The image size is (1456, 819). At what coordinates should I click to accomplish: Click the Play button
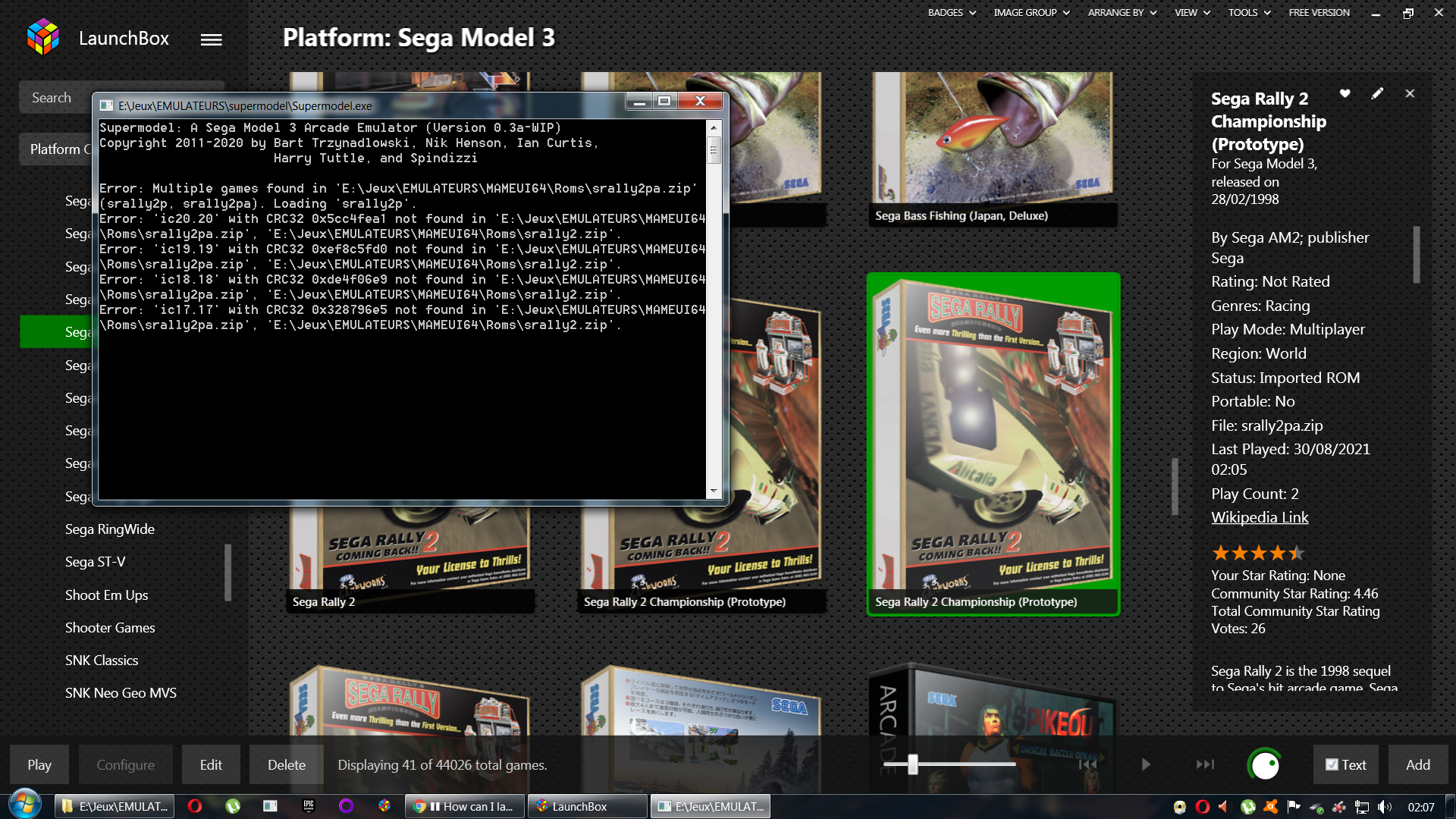[39, 764]
